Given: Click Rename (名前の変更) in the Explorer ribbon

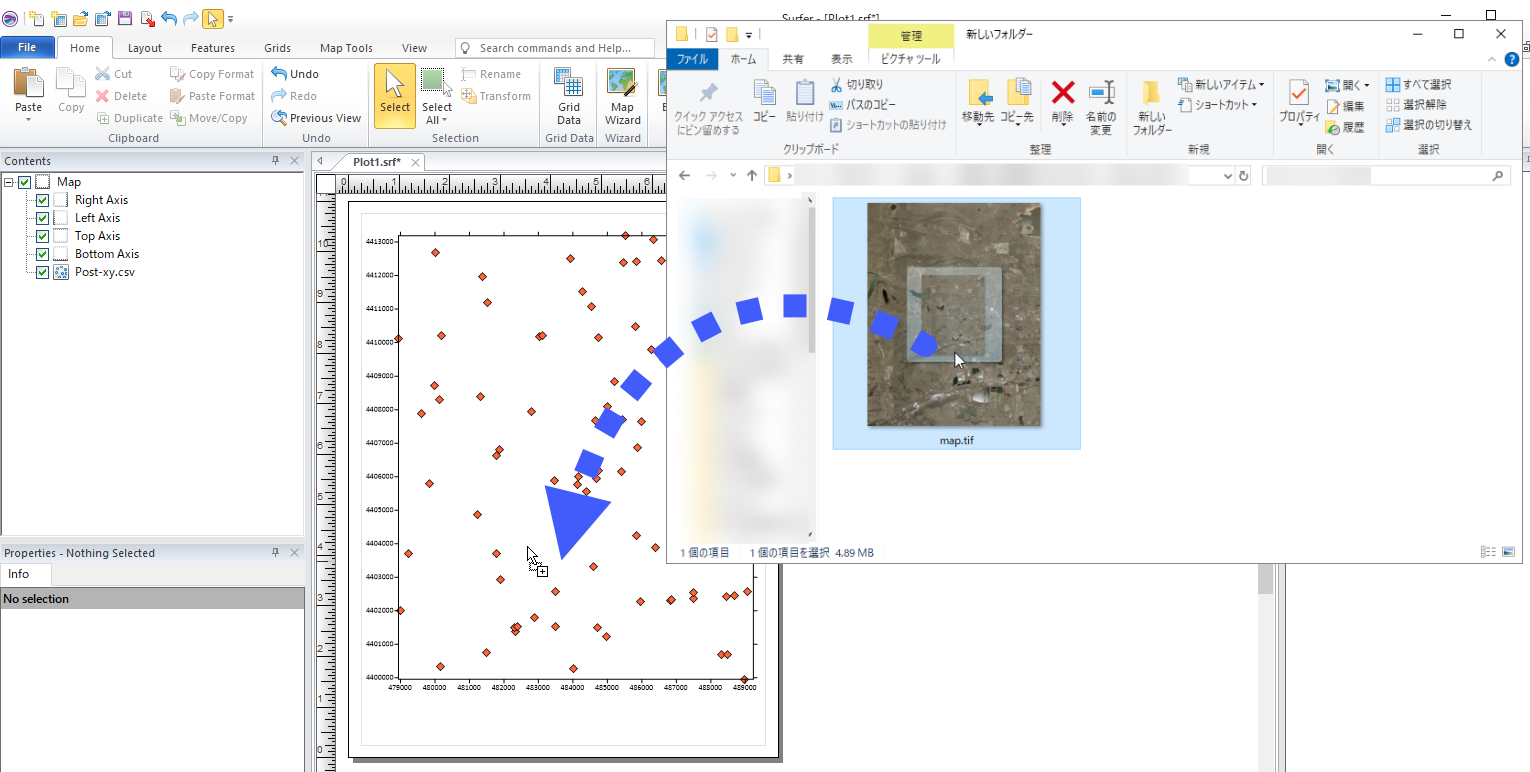Looking at the screenshot, I should 1101,106.
